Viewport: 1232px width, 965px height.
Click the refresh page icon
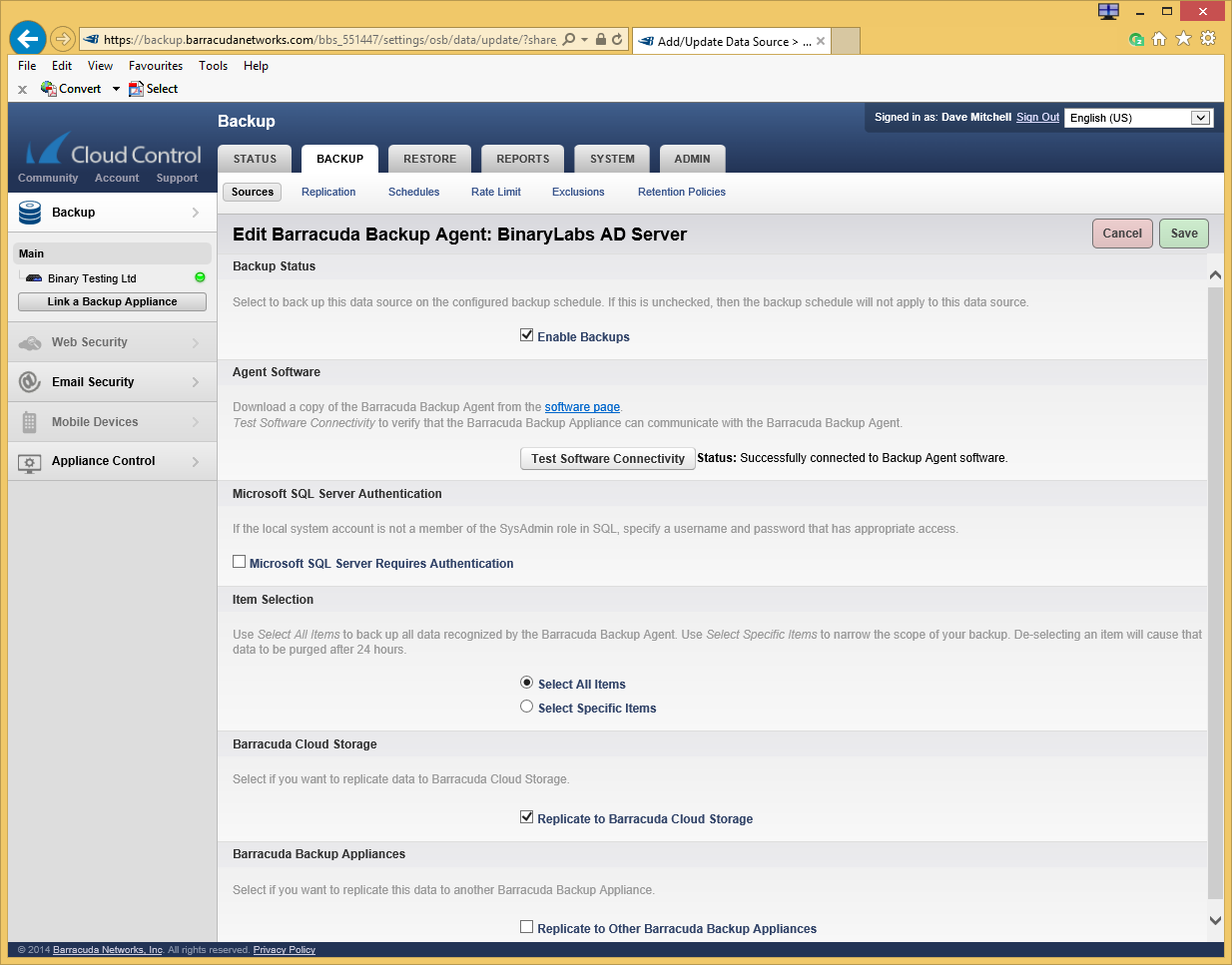617,40
